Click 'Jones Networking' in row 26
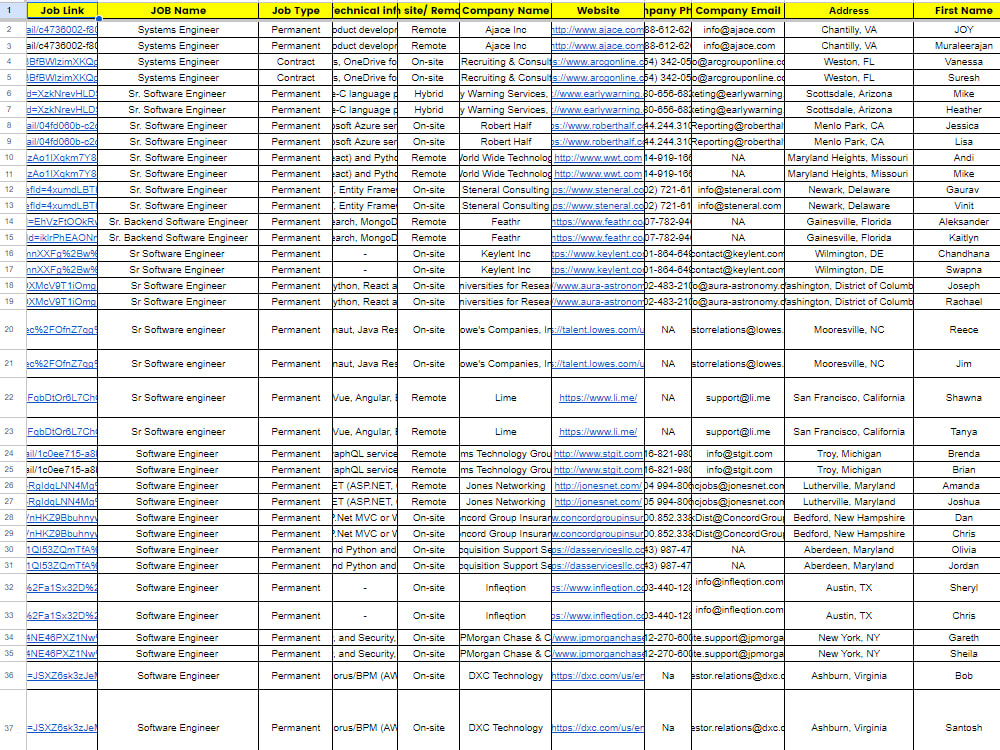1000x750 pixels. tap(505, 486)
